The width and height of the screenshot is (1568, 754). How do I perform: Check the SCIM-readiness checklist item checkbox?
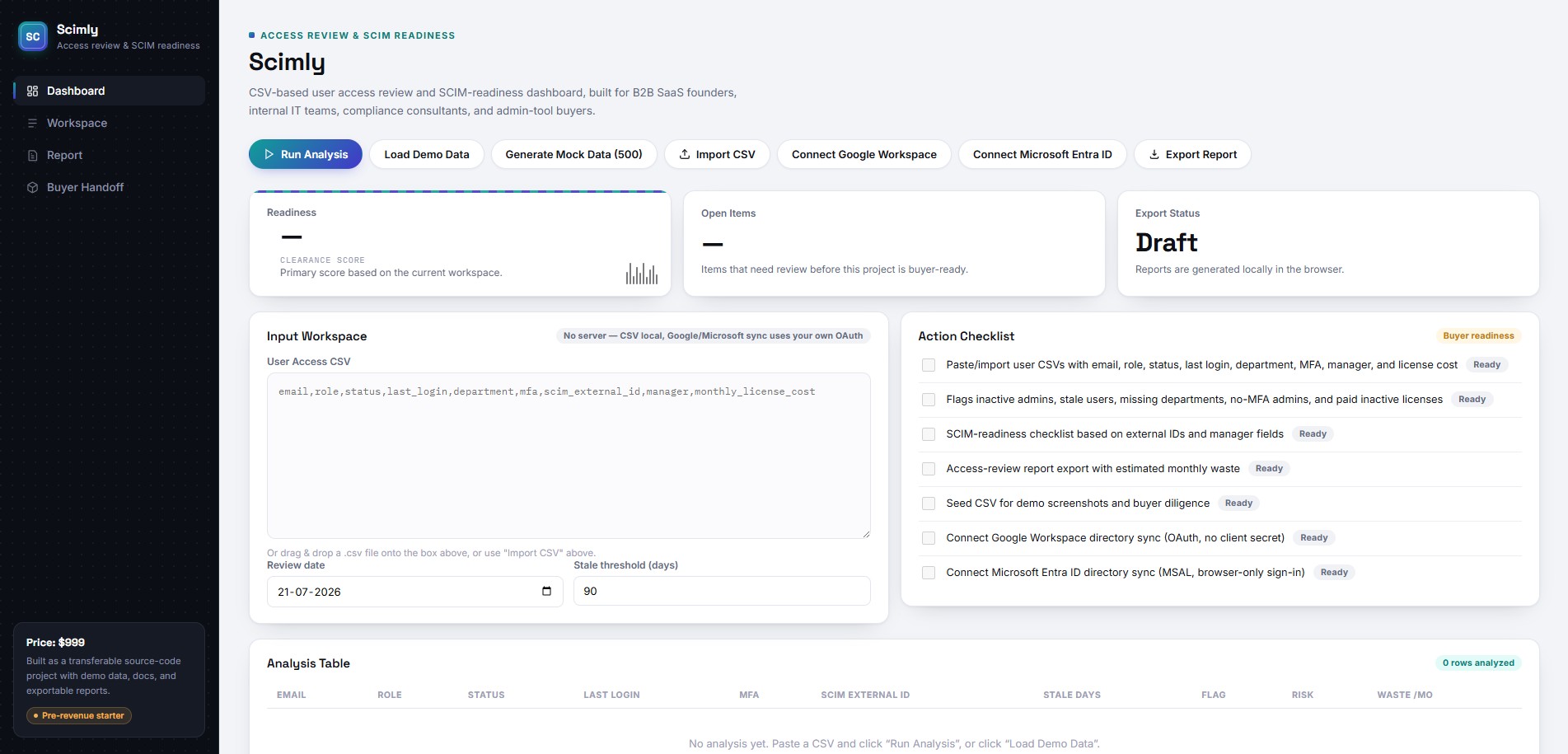coord(929,434)
